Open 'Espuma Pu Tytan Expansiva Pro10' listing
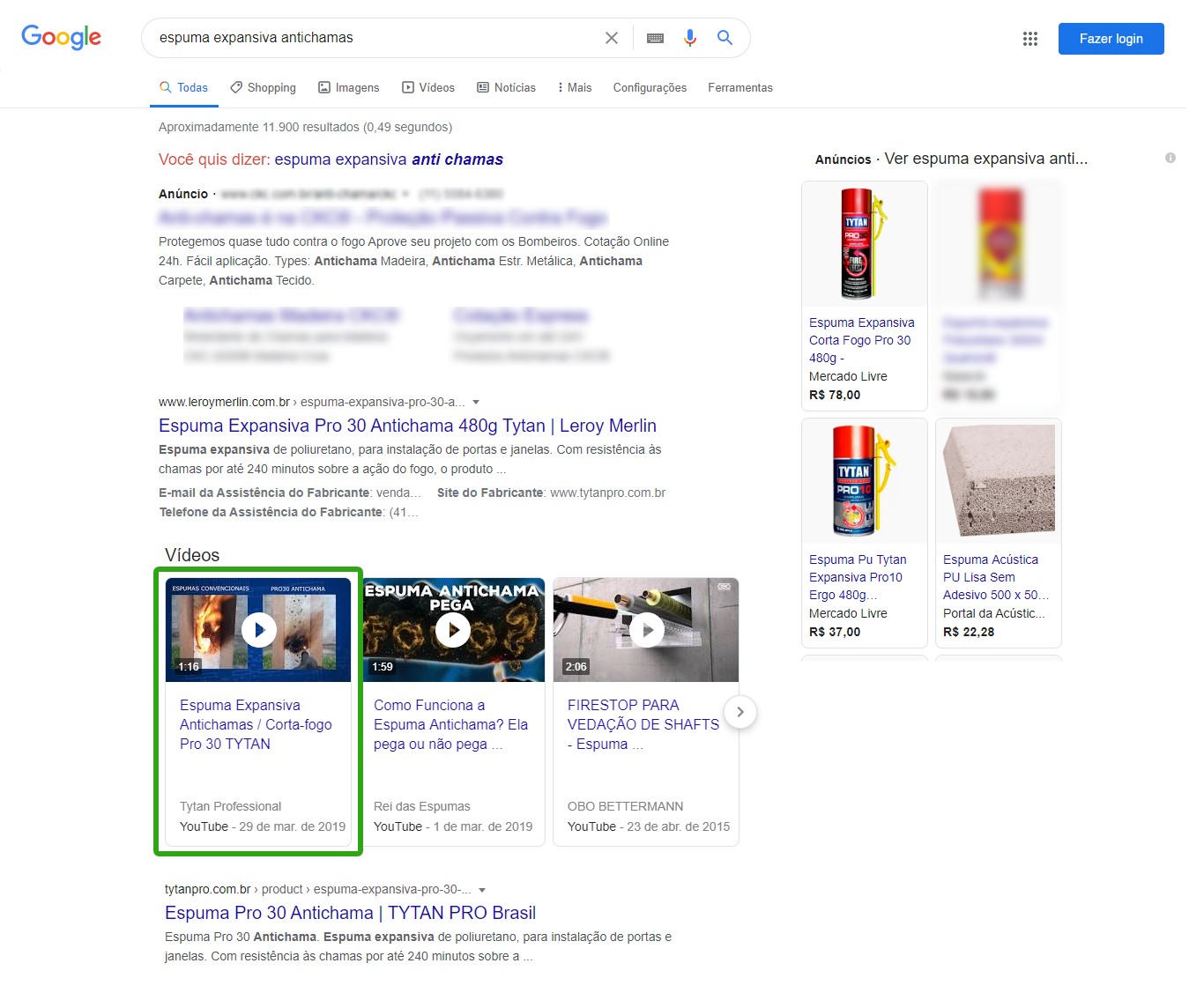This screenshot has width=1204, height=993. tap(858, 577)
